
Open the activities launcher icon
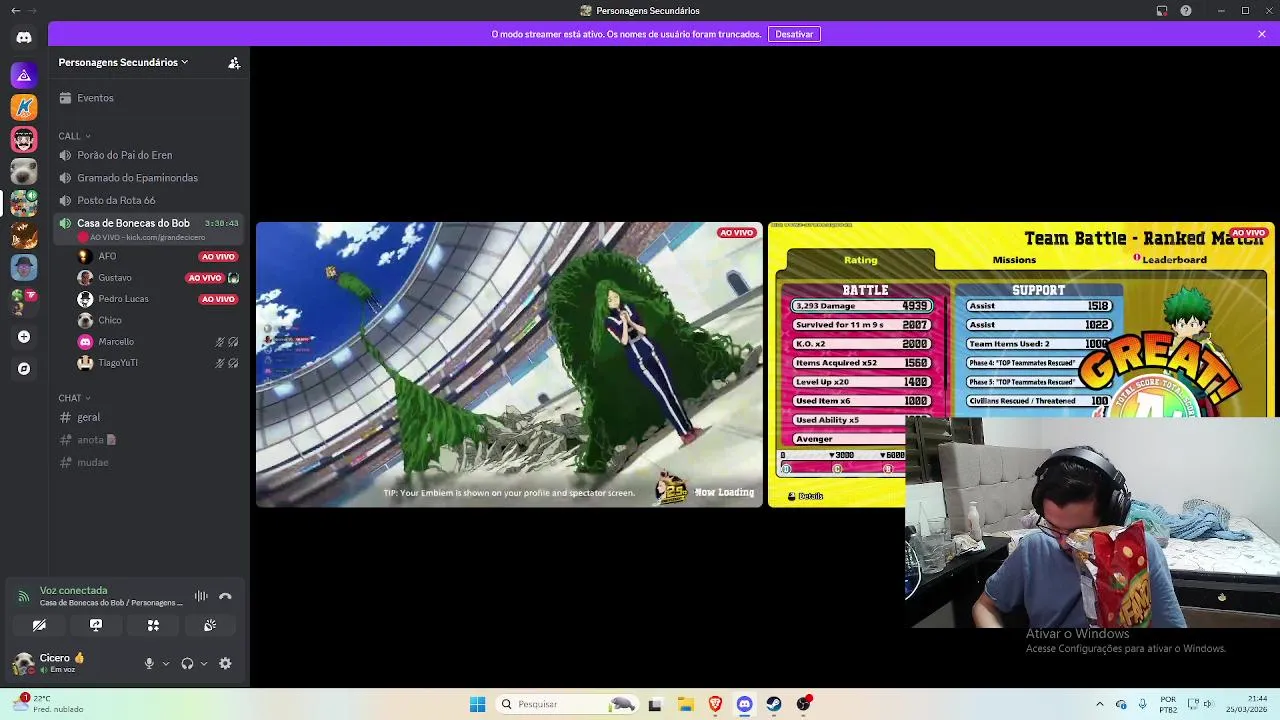[x=153, y=625]
